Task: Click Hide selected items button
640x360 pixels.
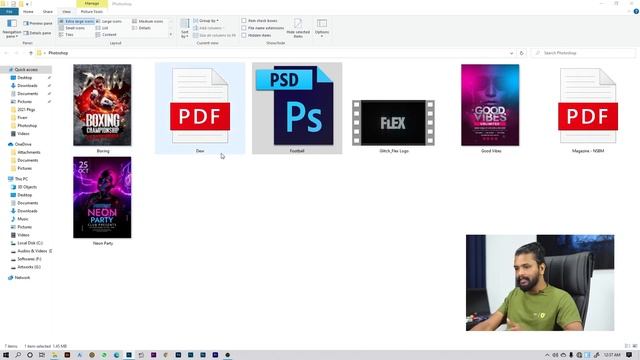Action: pyautogui.click(x=298, y=28)
